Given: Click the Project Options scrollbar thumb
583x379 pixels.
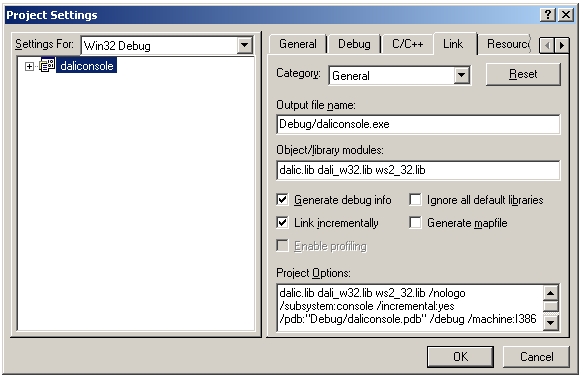Looking at the screenshot, I should (550, 306).
